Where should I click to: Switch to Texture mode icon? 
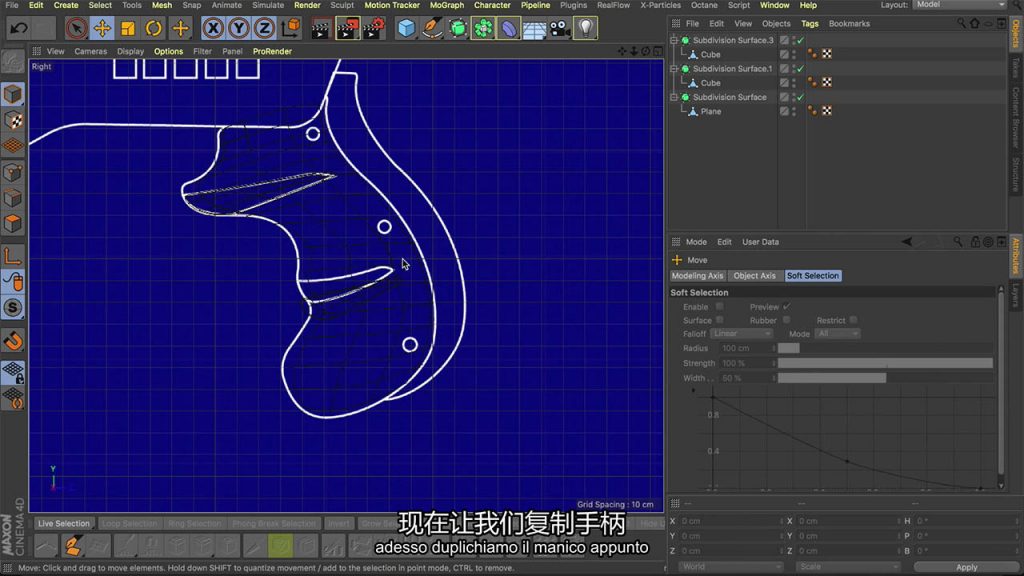(13, 120)
